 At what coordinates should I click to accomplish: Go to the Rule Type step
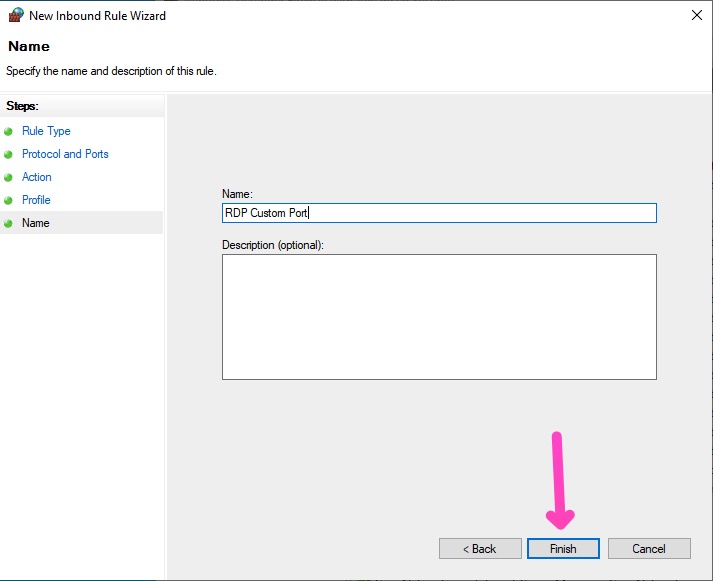pos(46,131)
